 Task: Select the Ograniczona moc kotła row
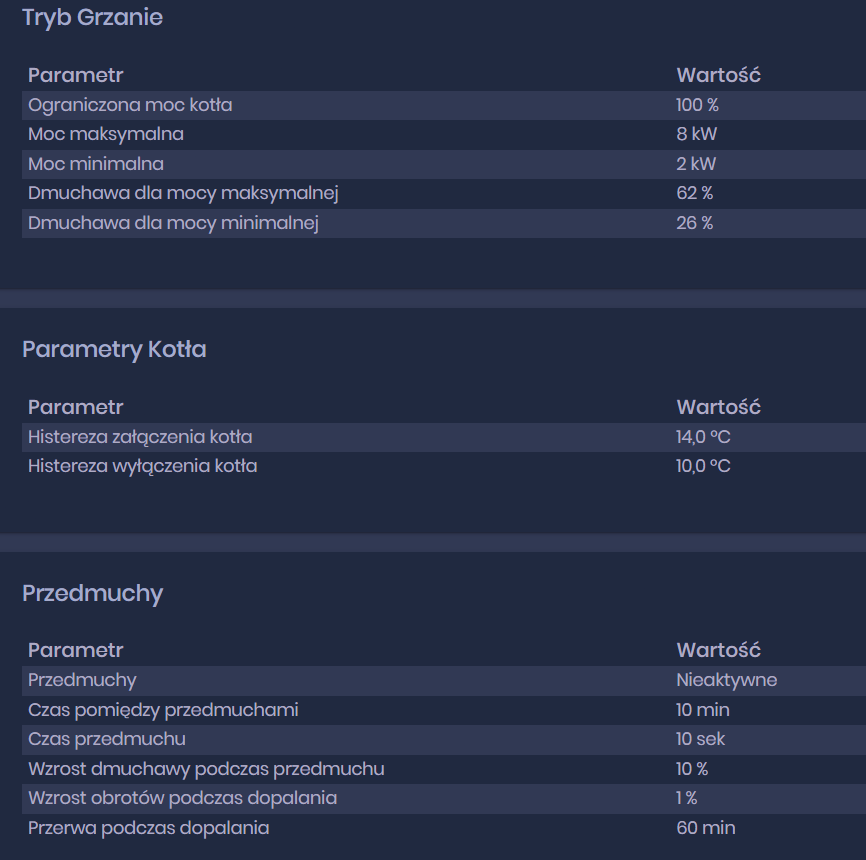[x=130, y=105]
